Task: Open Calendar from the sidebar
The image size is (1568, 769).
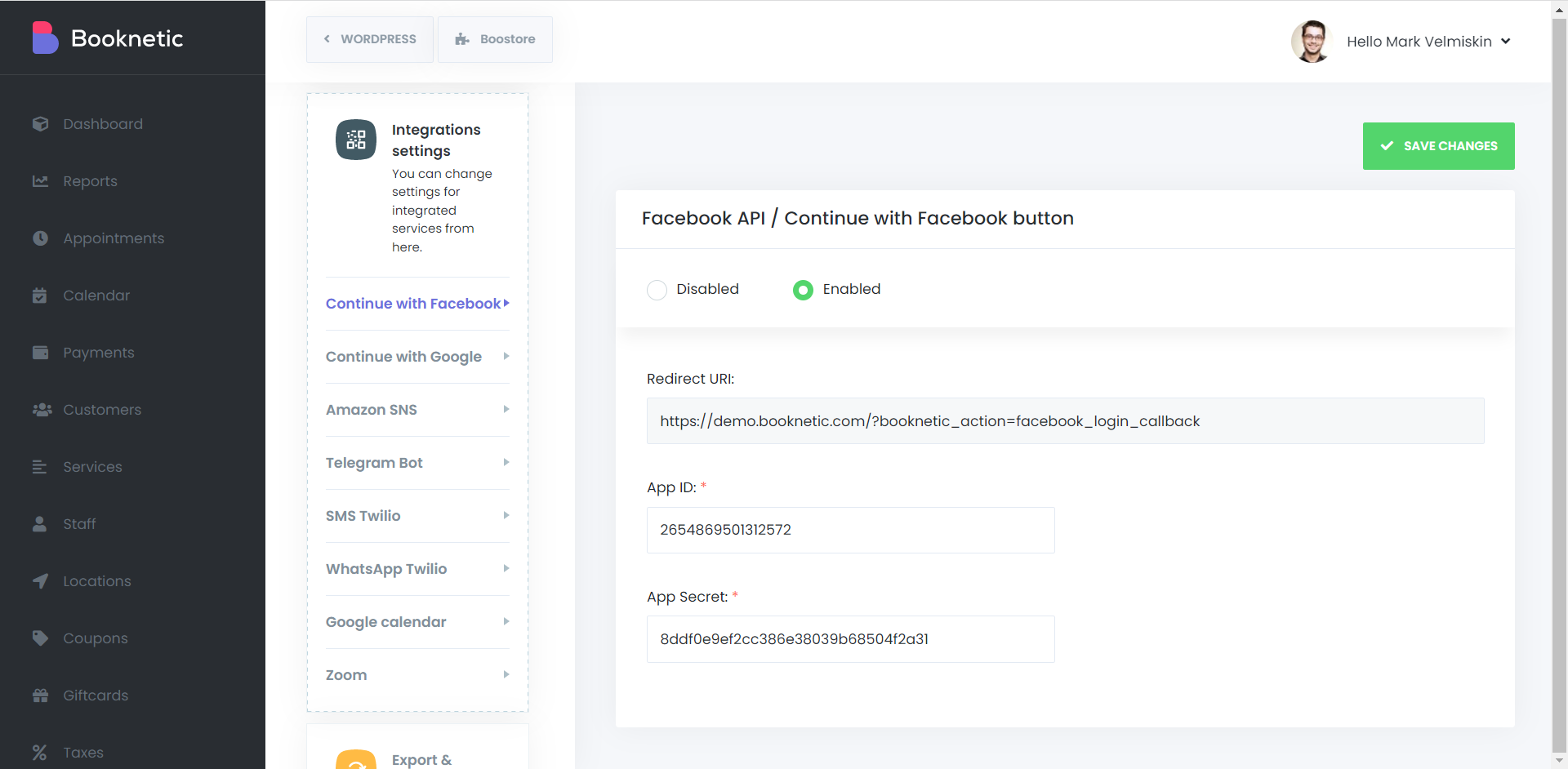Action: [x=96, y=296]
